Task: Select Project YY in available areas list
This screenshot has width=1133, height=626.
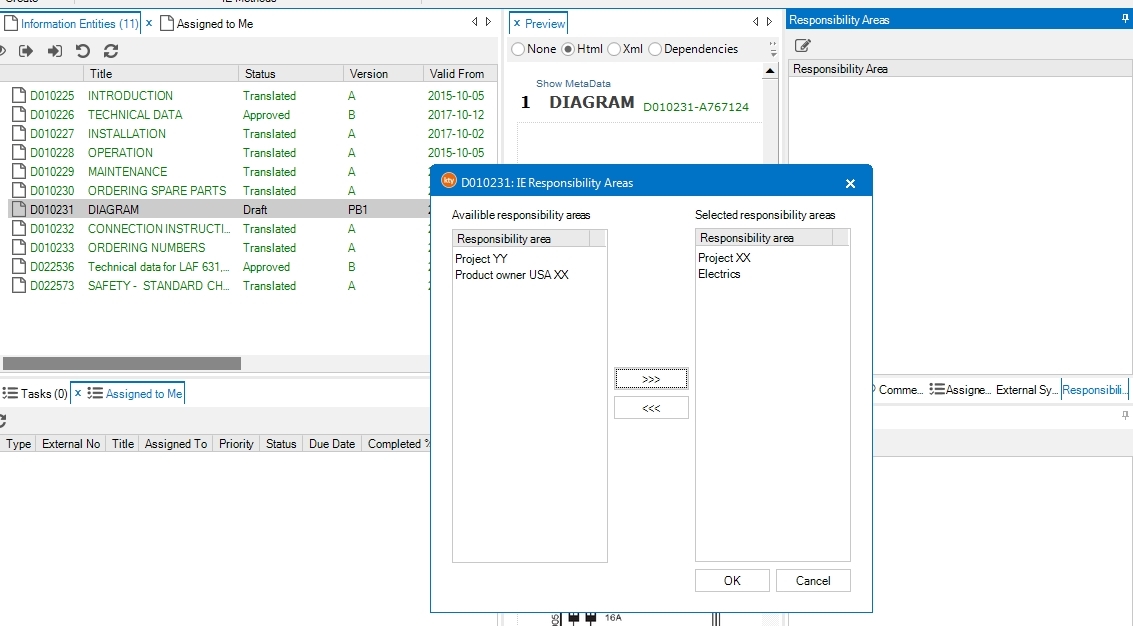Action: click(481, 259)
